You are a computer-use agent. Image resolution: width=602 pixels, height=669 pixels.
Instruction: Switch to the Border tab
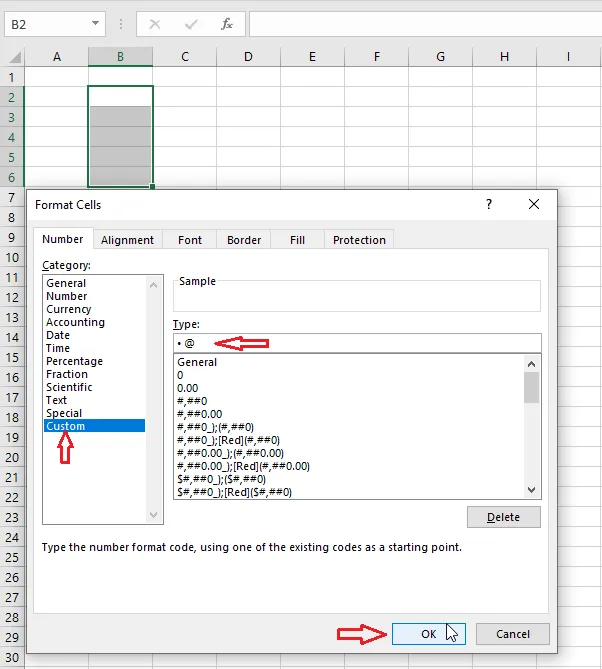pos(244,240)
